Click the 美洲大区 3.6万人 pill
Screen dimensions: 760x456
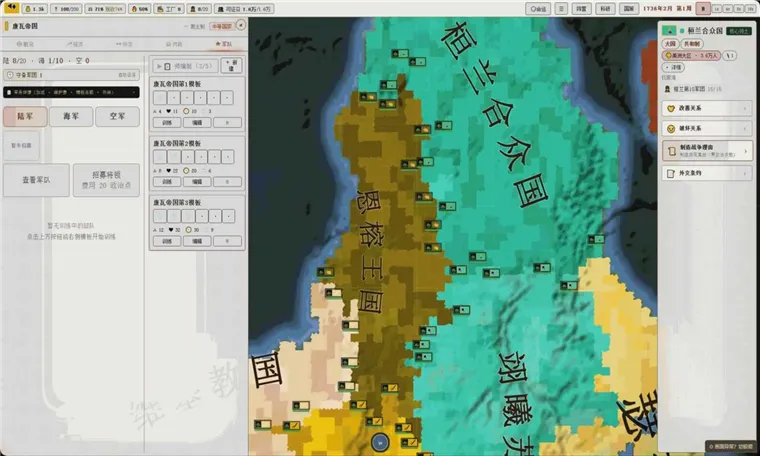(x=691, y=56)
